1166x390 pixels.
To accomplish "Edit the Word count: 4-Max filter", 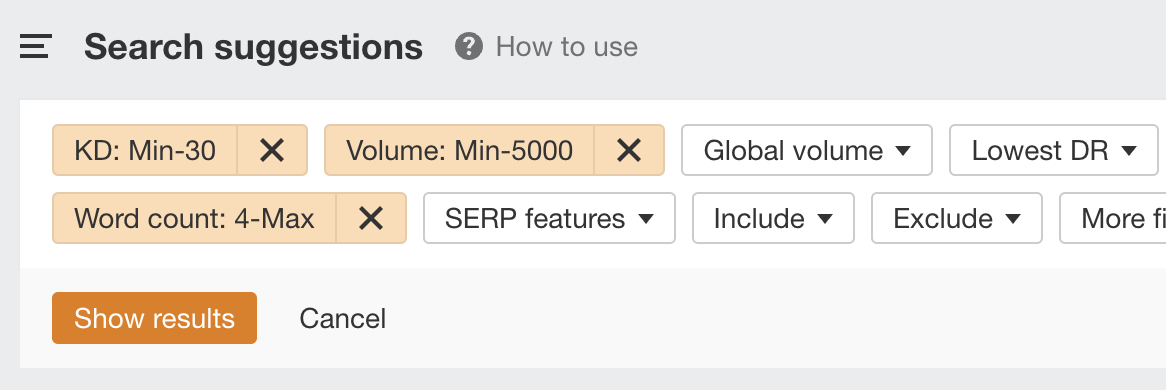I will coord(194,218).
